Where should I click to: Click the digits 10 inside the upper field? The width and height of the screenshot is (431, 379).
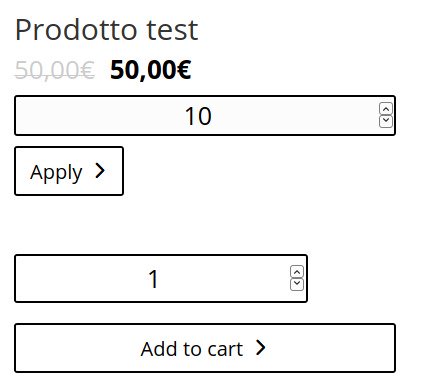pos(198,116)
